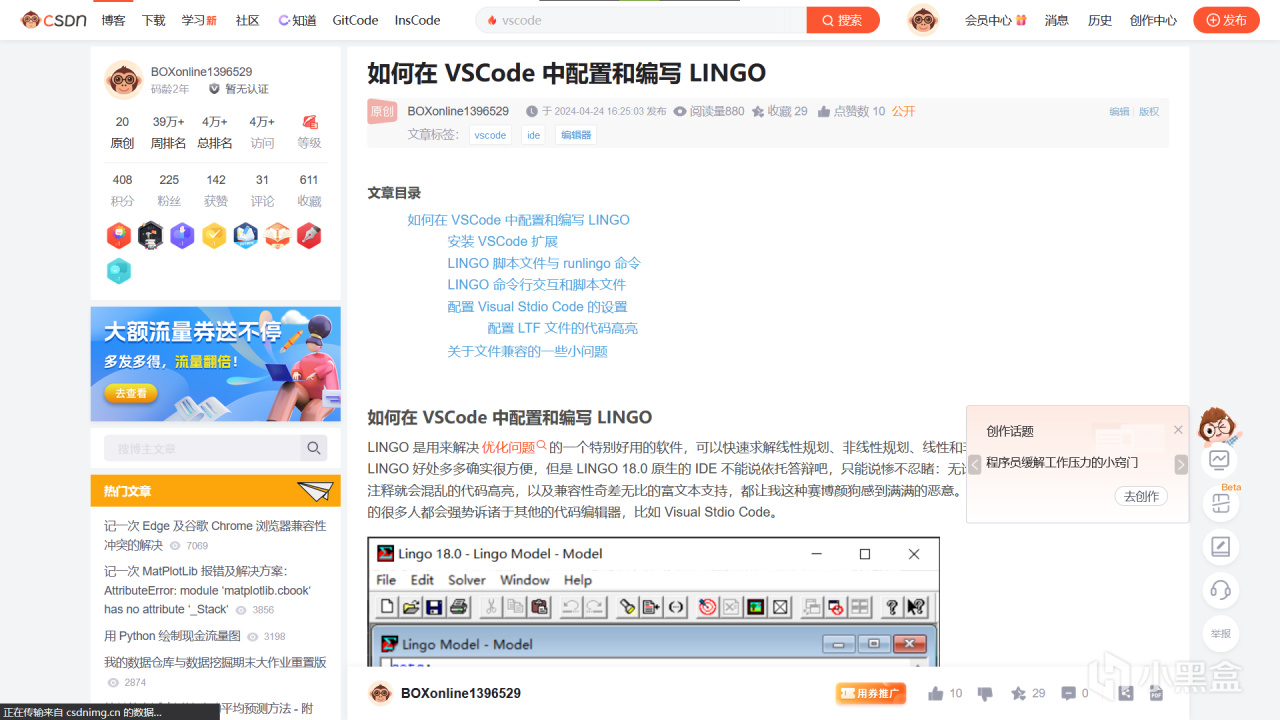Click the vscode article tag
The image size is (1280, 720).
tap(490, 135)
